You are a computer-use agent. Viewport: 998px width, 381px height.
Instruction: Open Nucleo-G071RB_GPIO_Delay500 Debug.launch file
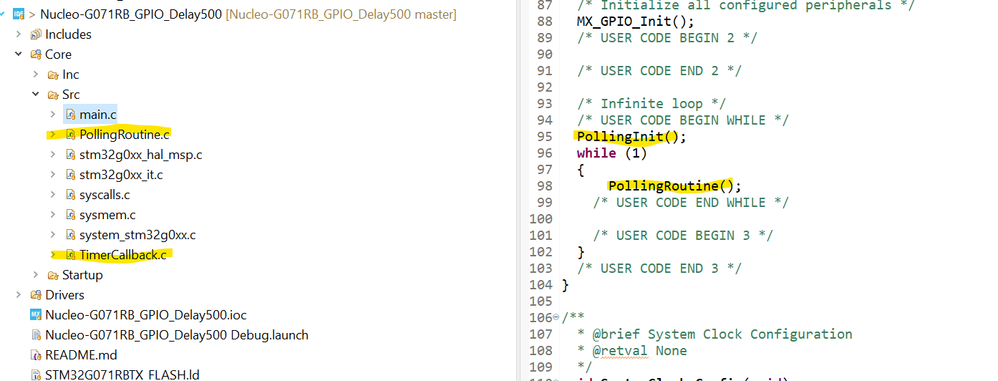coord(177,335)
